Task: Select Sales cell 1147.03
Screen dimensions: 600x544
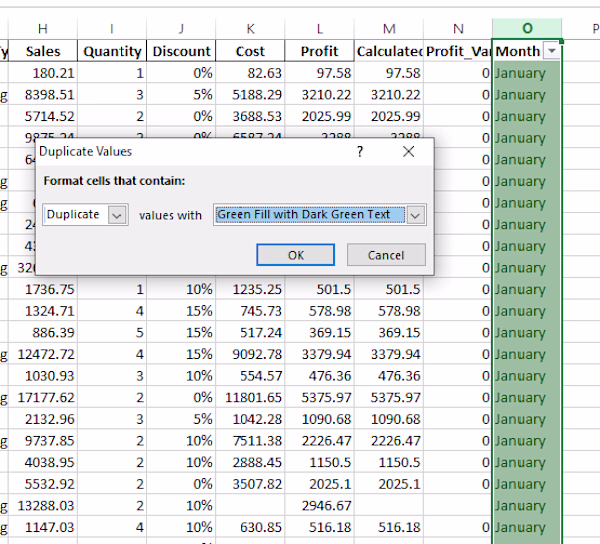Action: point(43,527)
